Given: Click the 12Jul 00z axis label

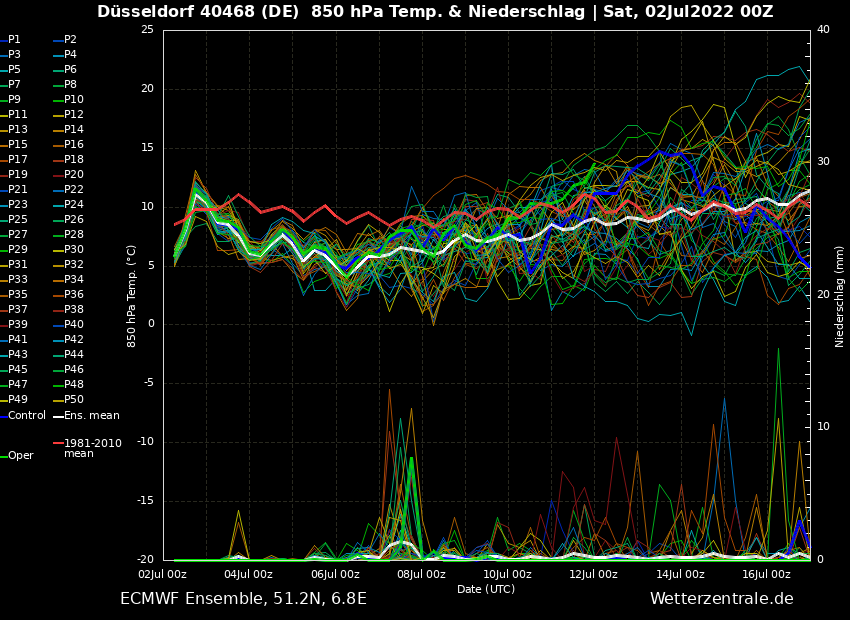Looking at the screenshot, I should point(594,574).
